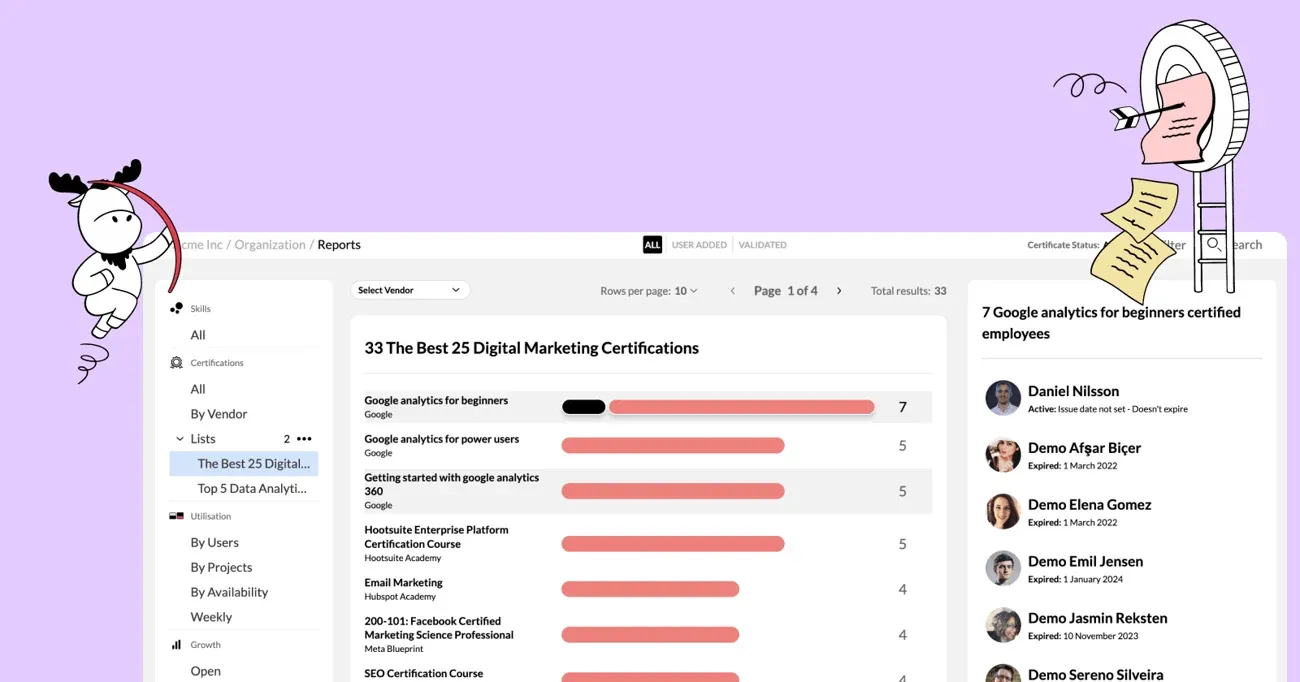
Task: Open the Select Vendor dropdown
Action: click(x=410, y=290)
